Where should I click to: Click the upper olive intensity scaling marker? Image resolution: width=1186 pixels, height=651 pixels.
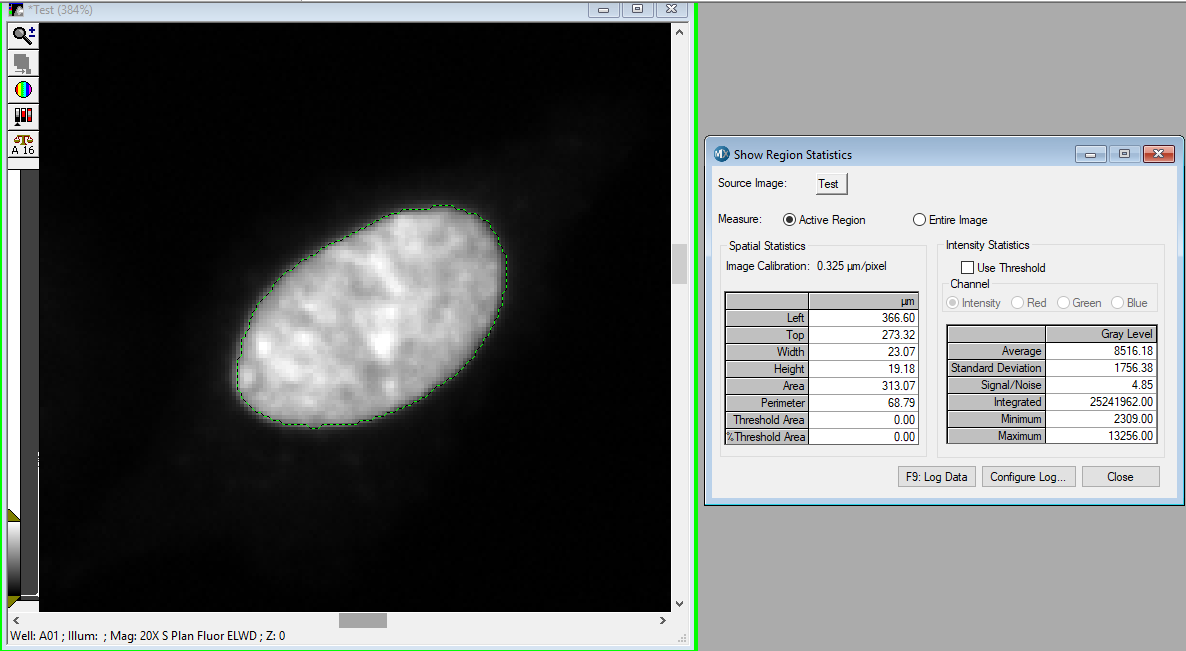coord(13,516)
